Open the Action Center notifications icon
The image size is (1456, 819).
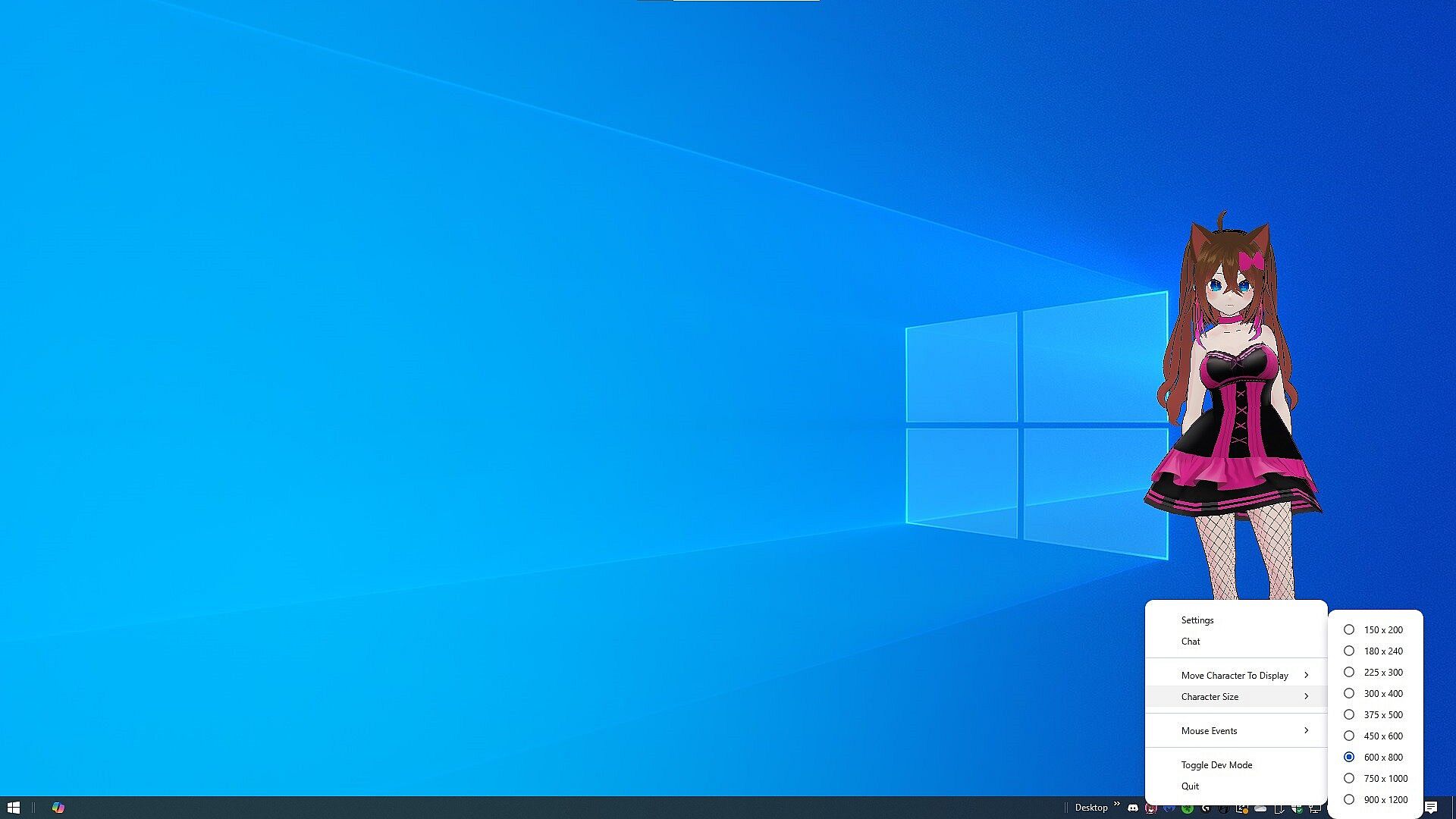[1431, 808]
